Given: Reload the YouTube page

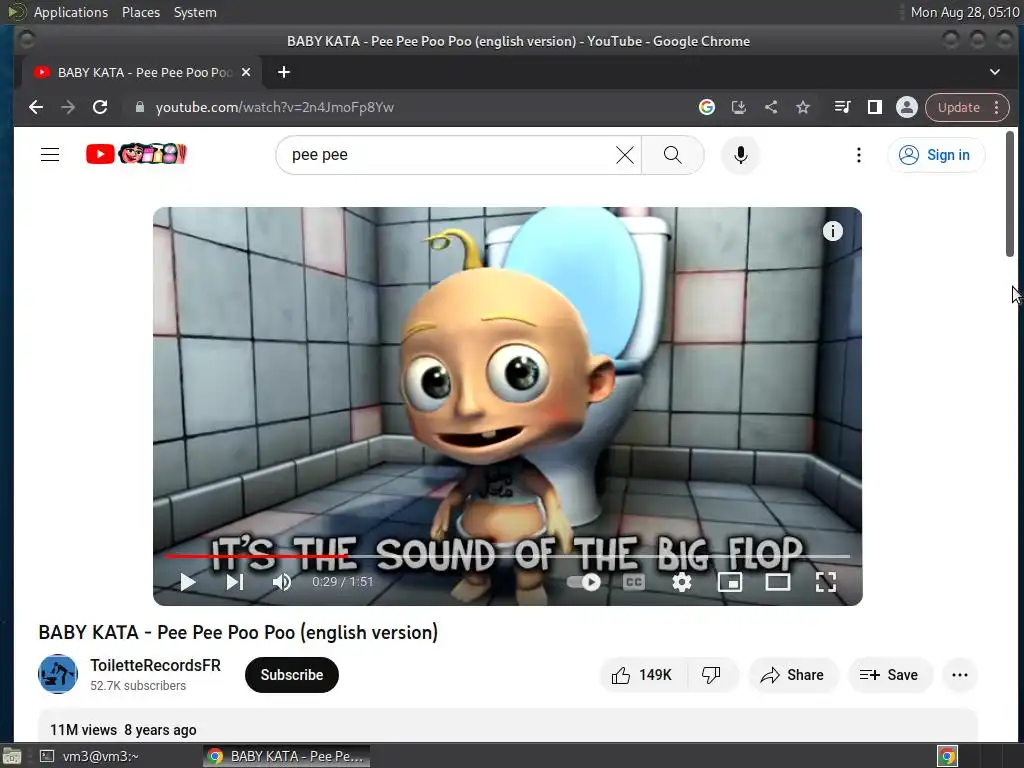Looking at the screenshot, I should pos(100,107).
